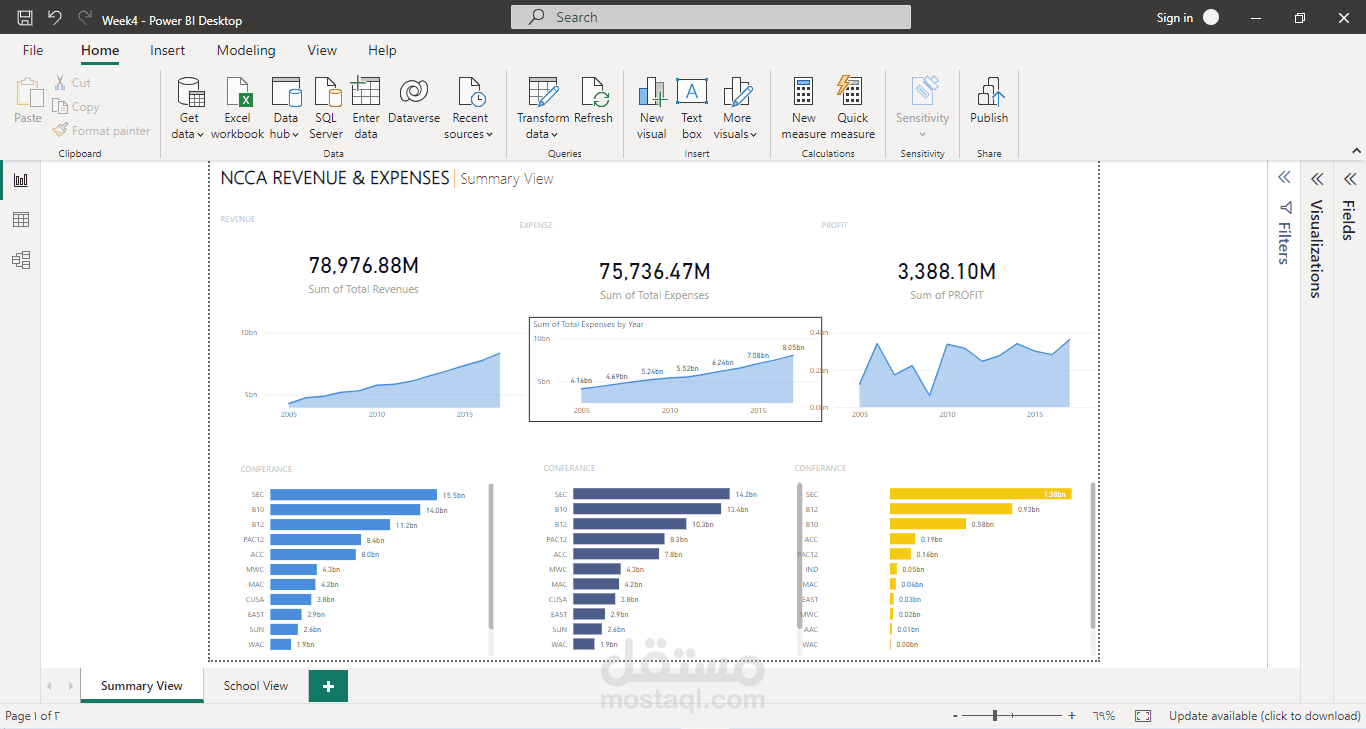Expand the Data hub dropdown arrow
1366x729 pixels.
tap(296, 135)
